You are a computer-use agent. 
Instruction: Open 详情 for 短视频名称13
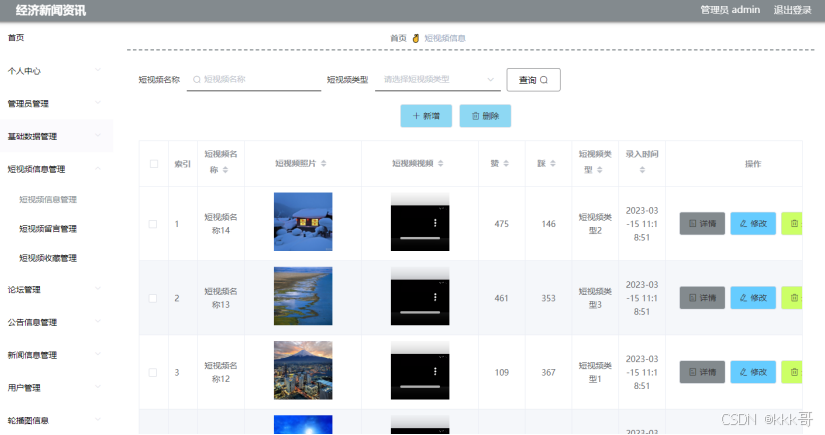click(702, 298)
